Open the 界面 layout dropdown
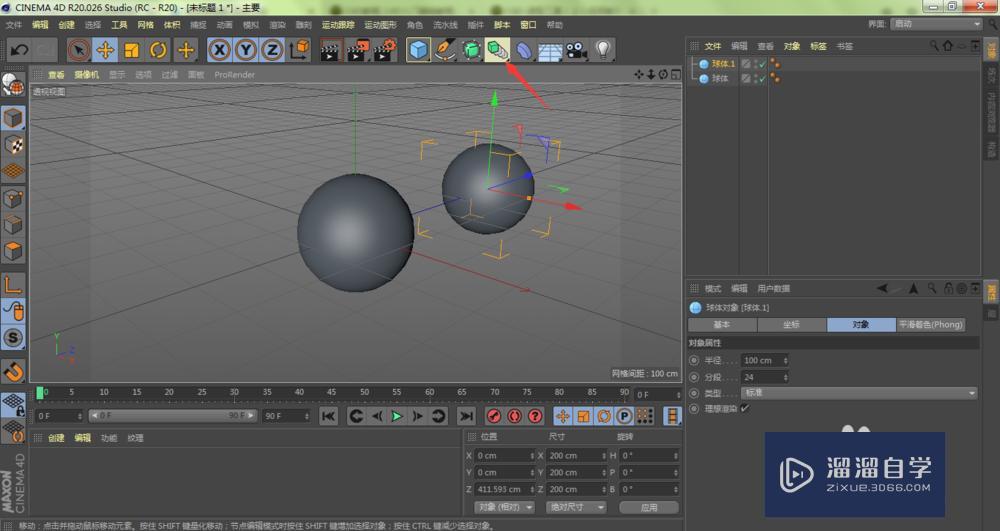Image resolution: width=1000 pixels, height=531 pixels. tap(936, 24)
